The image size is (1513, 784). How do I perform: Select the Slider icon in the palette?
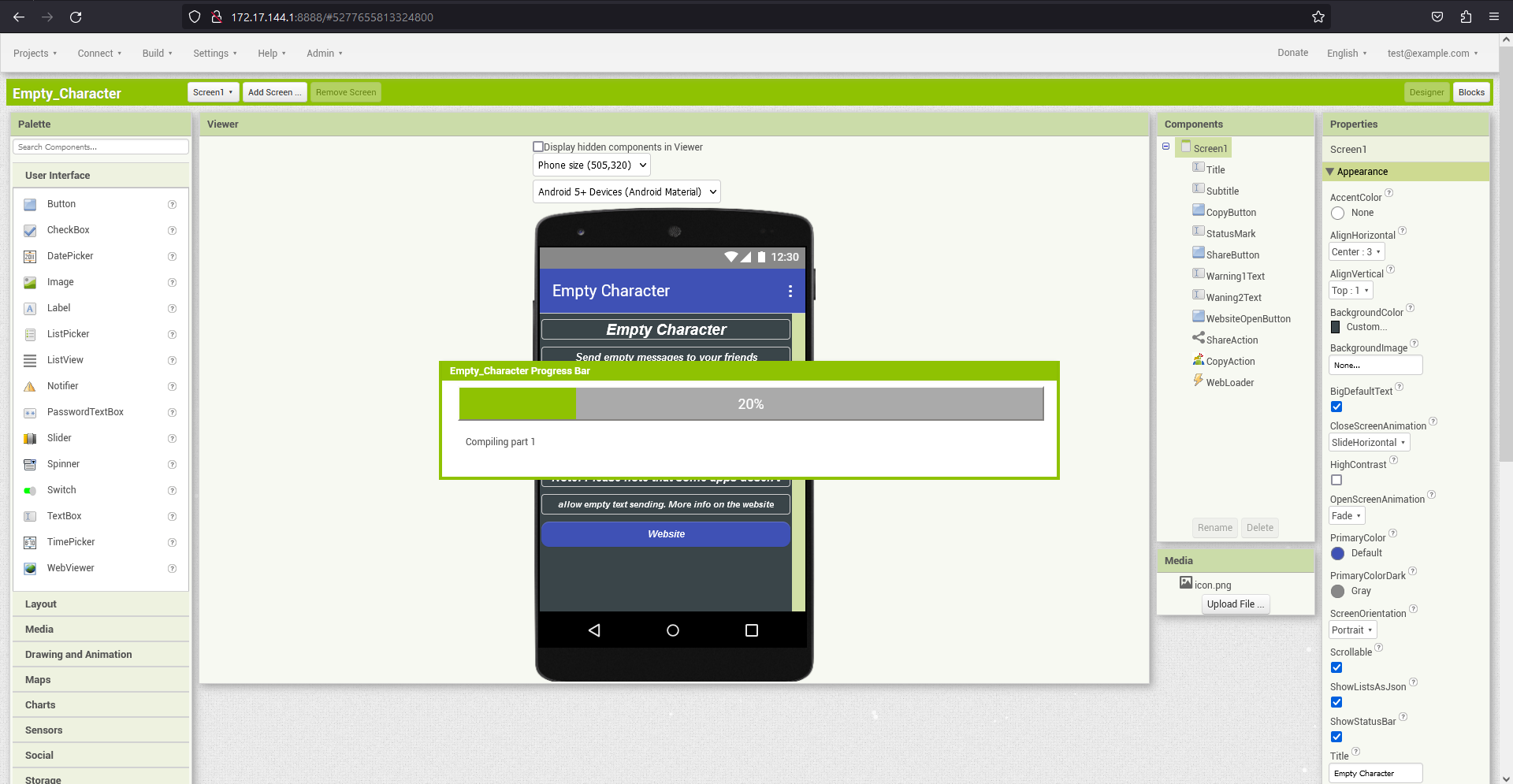pyautogui.click(x=30, y=439)
